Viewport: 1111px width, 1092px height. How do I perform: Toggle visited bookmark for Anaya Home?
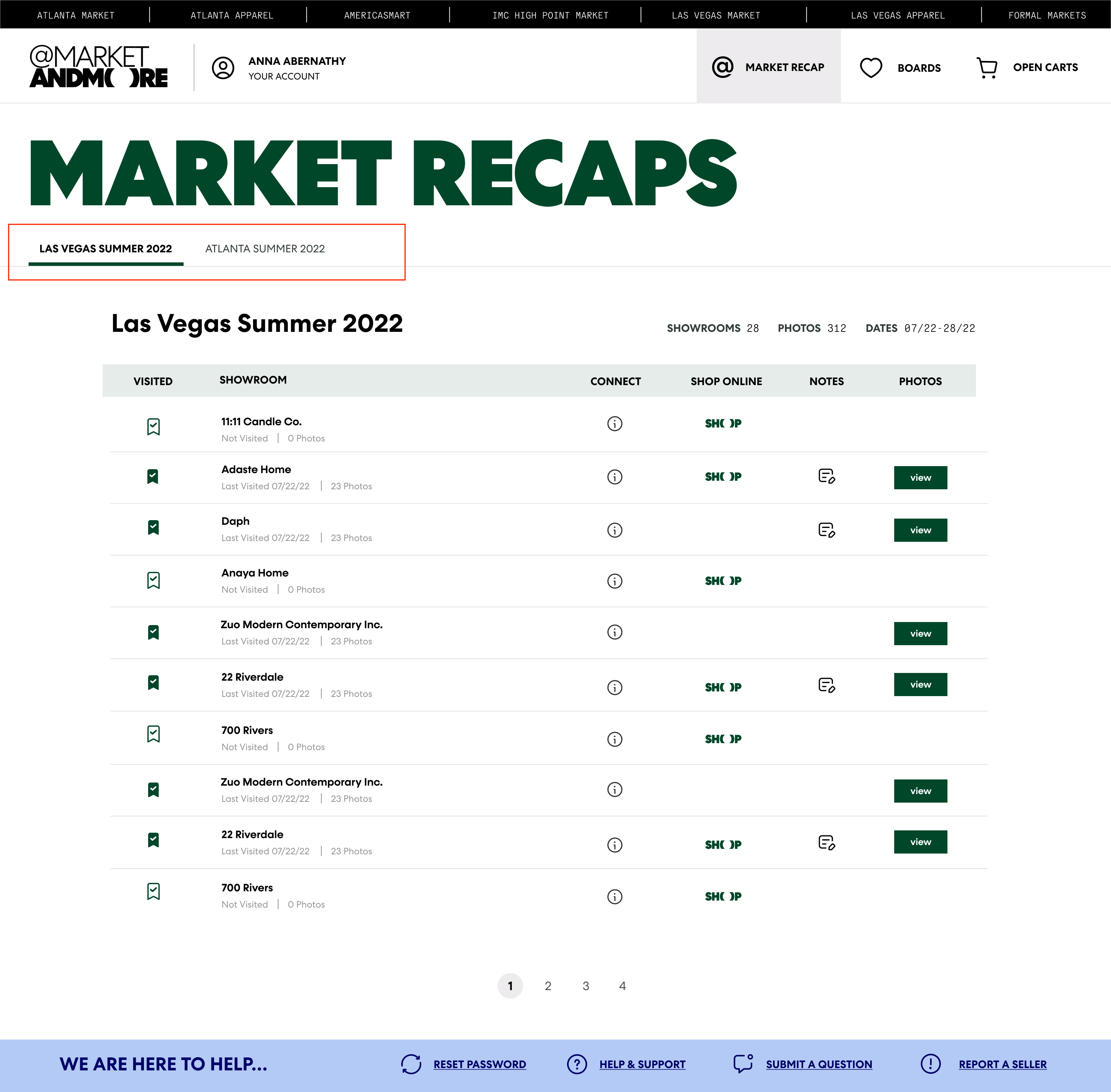coord(153,580)
